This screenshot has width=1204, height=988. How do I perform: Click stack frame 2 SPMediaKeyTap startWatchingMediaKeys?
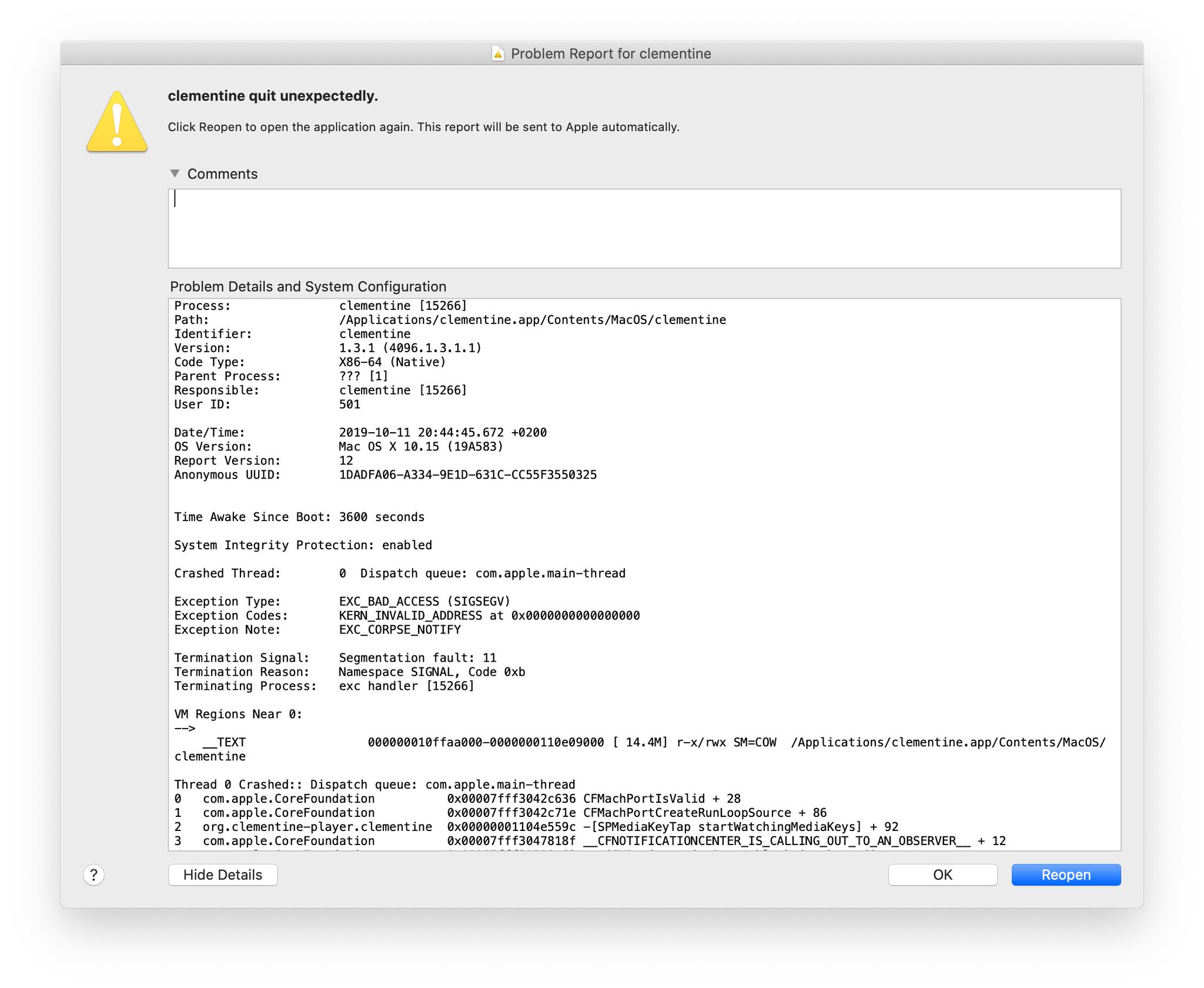click(536, 827)
